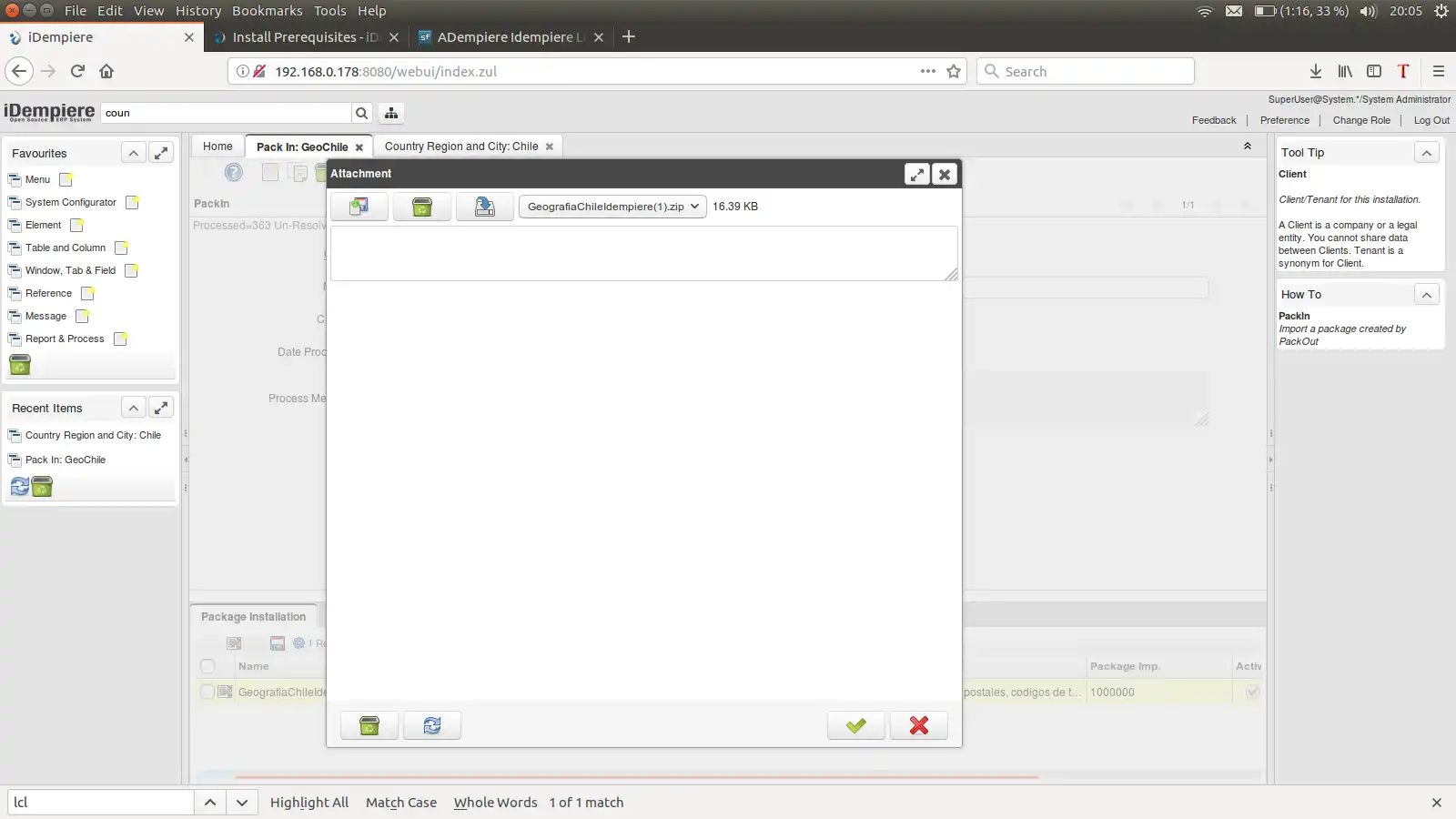This screenshot has height=819, width=1456.
Task: Switch to the Home tab in iDempiere
Action: [x=217, y=147]
